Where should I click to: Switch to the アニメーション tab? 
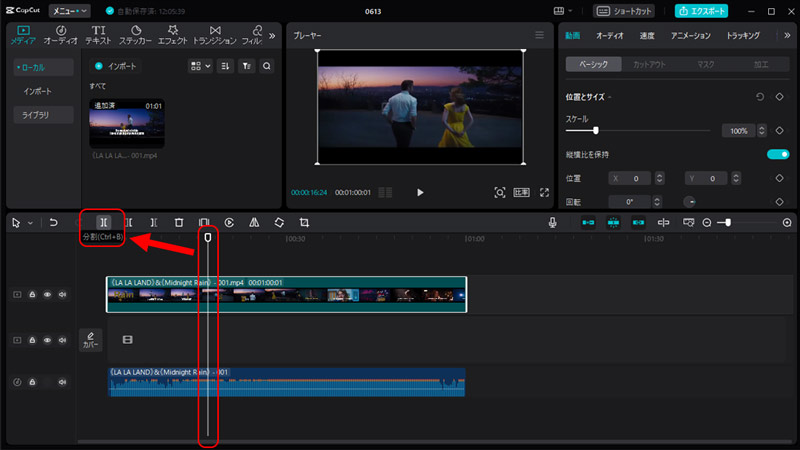pyautogui.click(x=691, y=35)
